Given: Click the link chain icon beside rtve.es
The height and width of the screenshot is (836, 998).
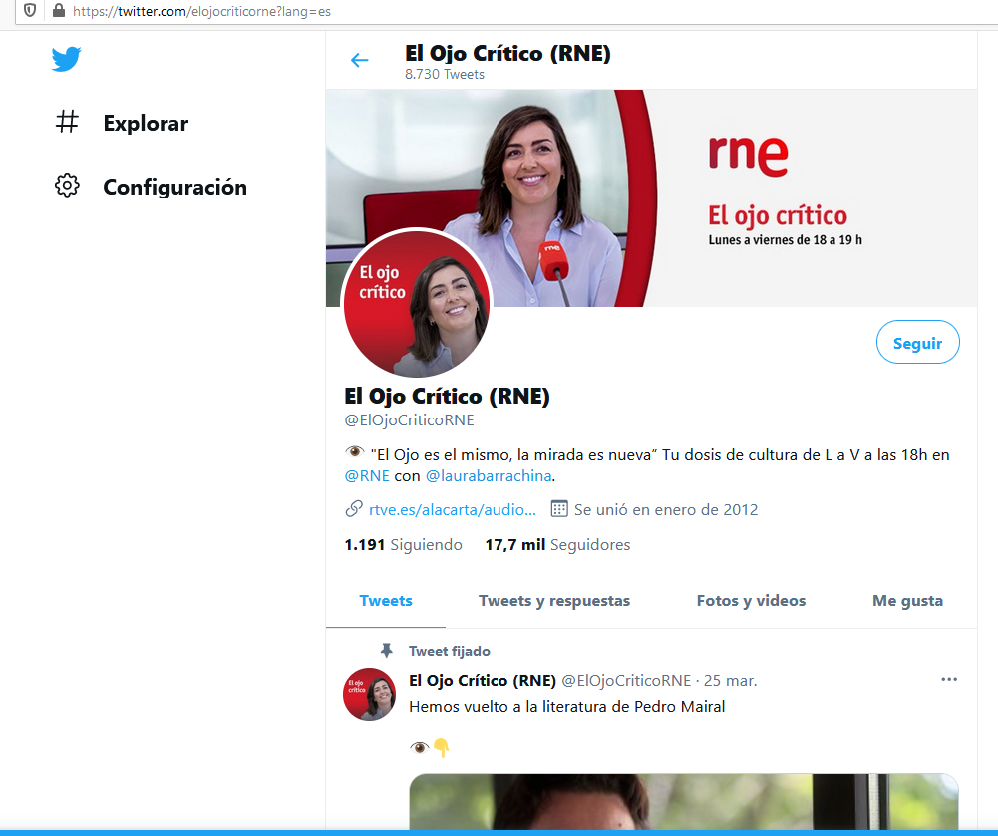Looking at the screenshot, I should pos(354,509).
